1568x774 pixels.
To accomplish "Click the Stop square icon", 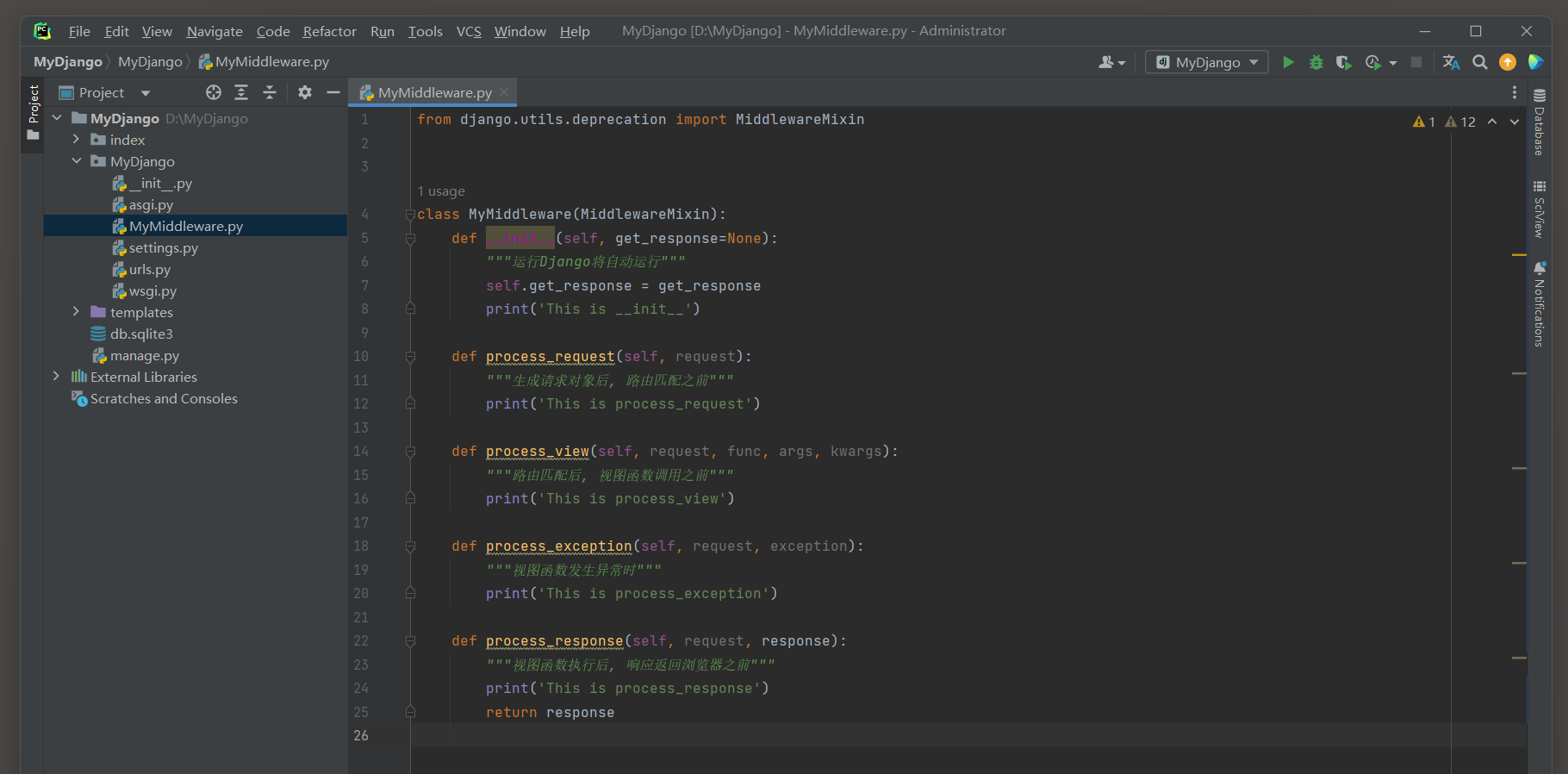I will point(1416,62).
